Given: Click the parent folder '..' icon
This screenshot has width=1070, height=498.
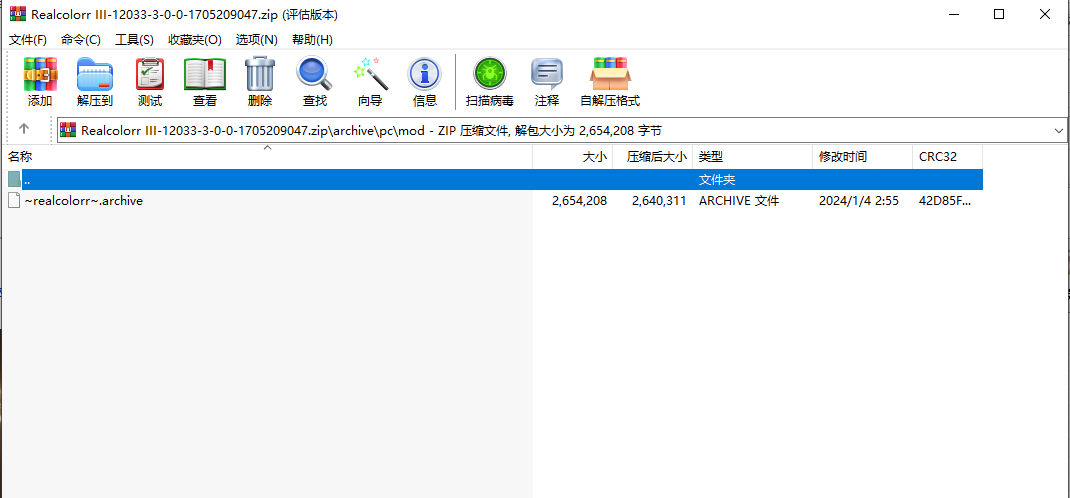Looking at the screenshot, I should [14, 179].
